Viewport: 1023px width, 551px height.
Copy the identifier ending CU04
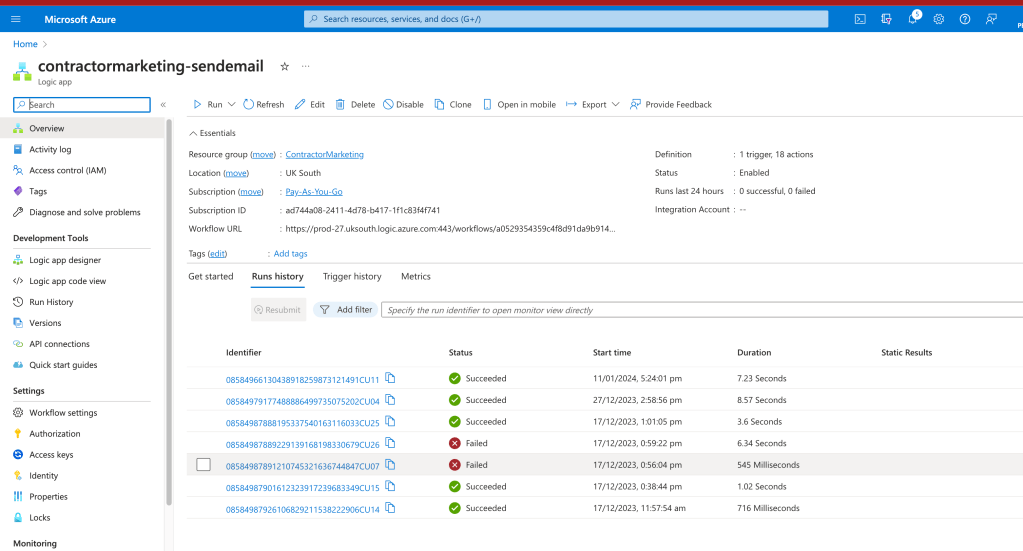(x=390, y=400)
